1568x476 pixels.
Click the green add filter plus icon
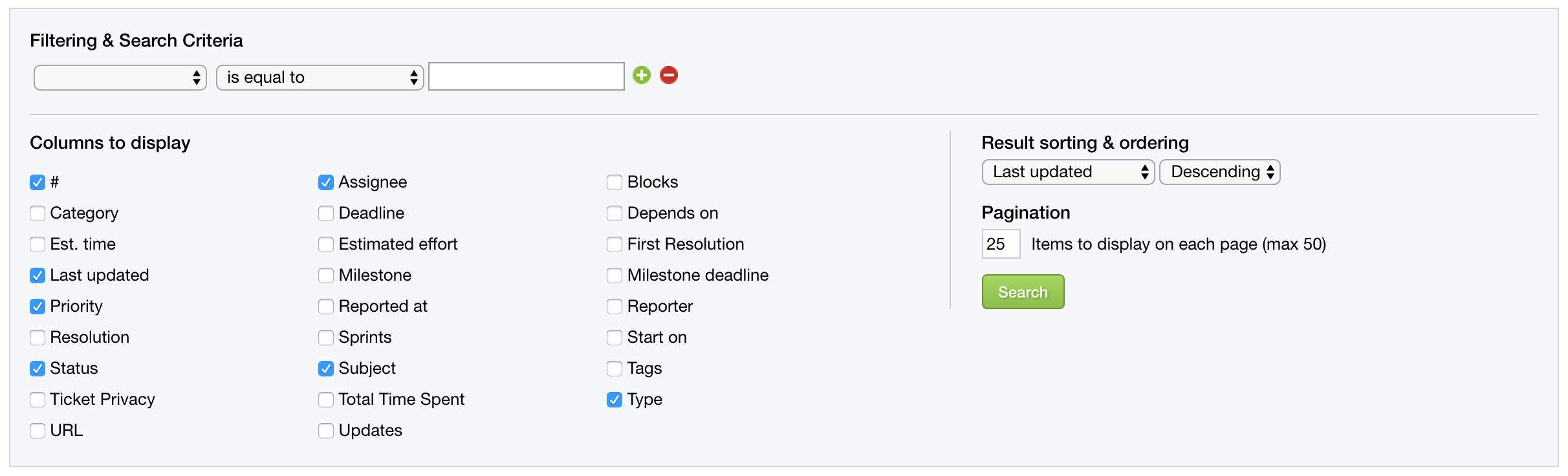[x=641, y=76]
